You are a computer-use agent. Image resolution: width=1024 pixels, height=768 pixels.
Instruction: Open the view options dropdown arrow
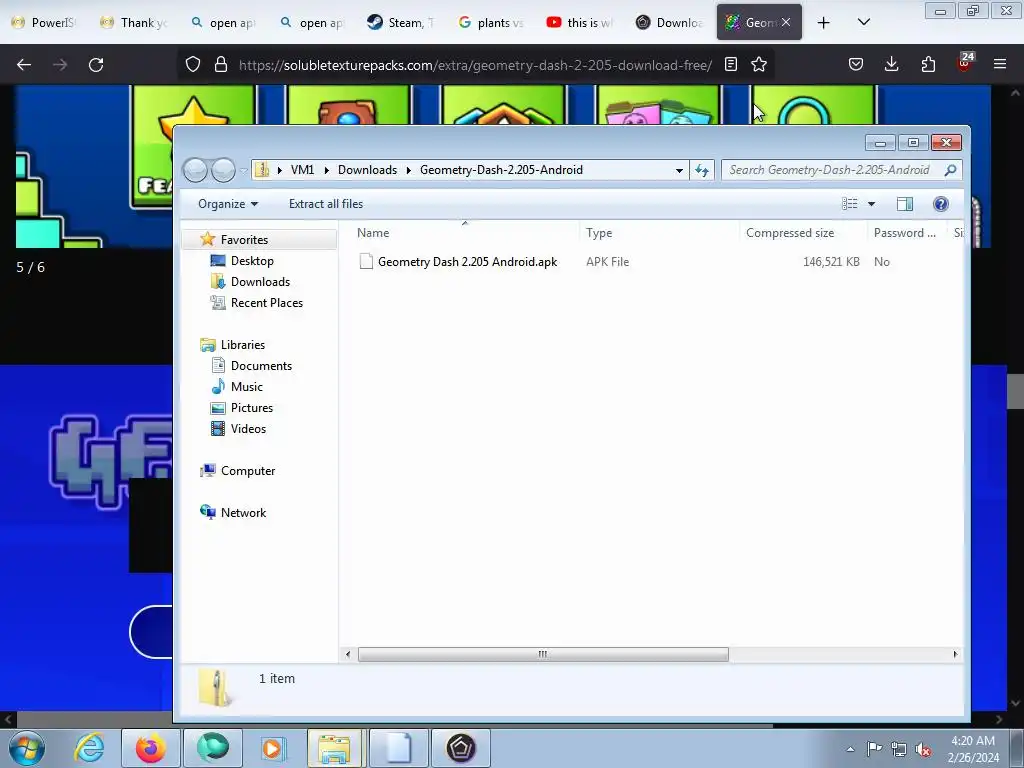(871, 204)
